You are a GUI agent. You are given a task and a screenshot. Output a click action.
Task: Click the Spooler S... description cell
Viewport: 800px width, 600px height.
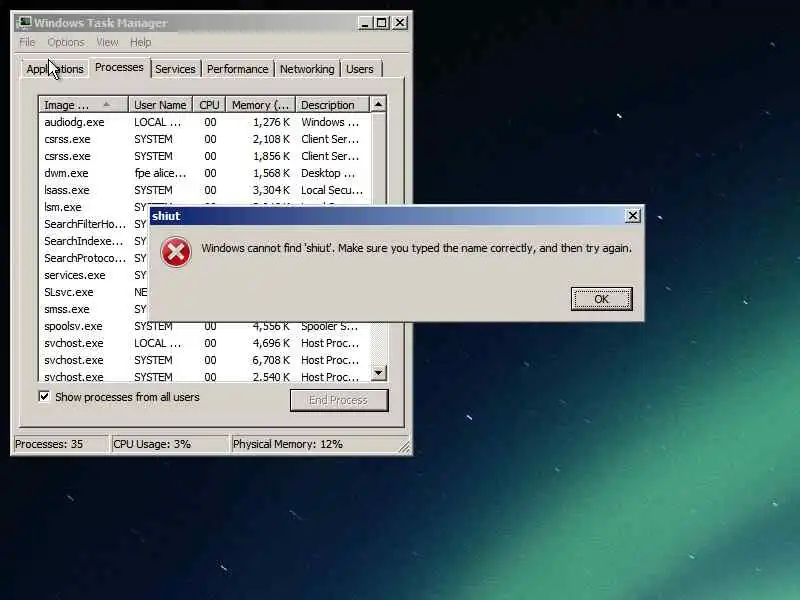[330, 326]
